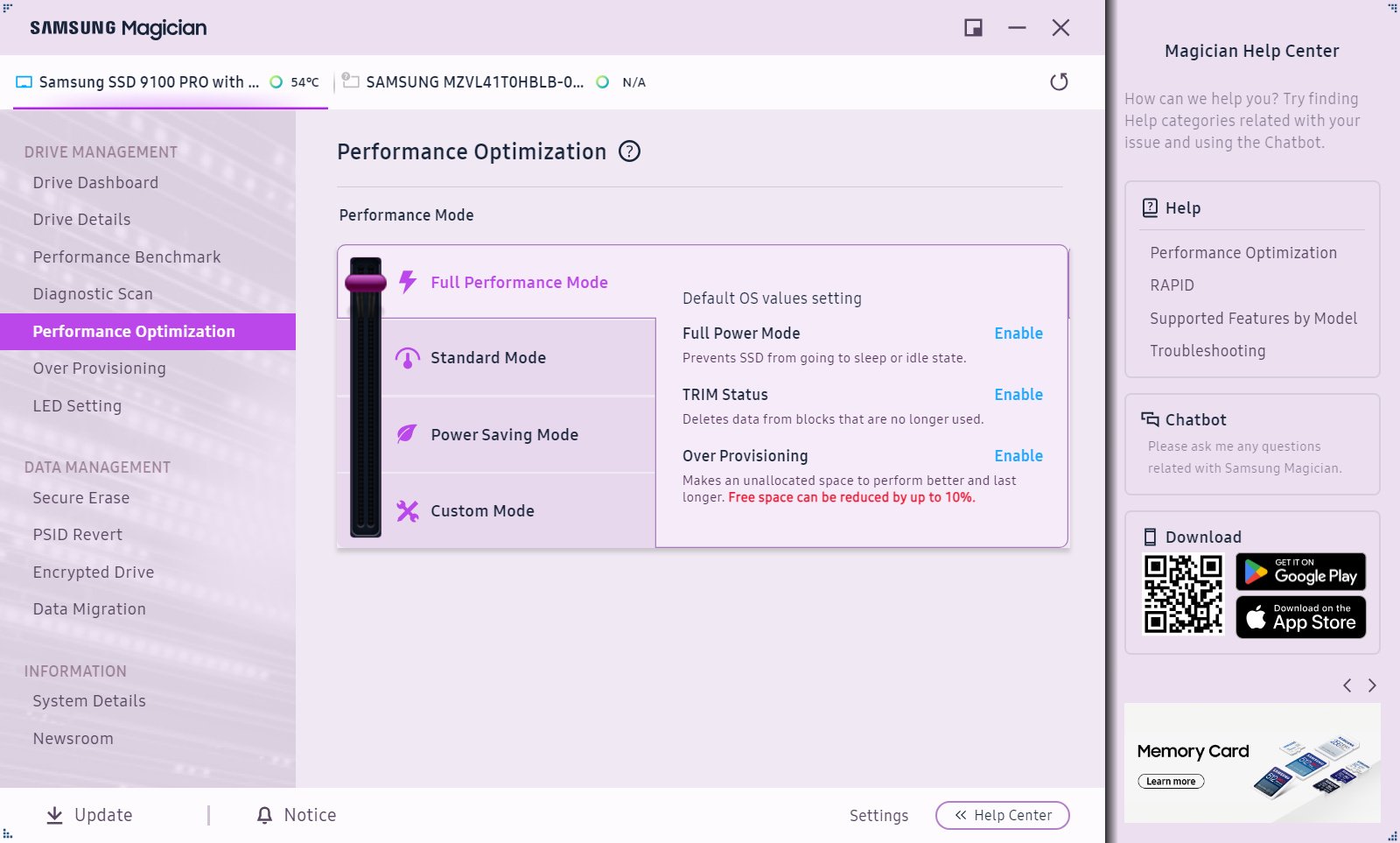The width and height of the screenshot is (1400, 843).
Task: Enable Full Power Mode
Action: [1018, 334]
